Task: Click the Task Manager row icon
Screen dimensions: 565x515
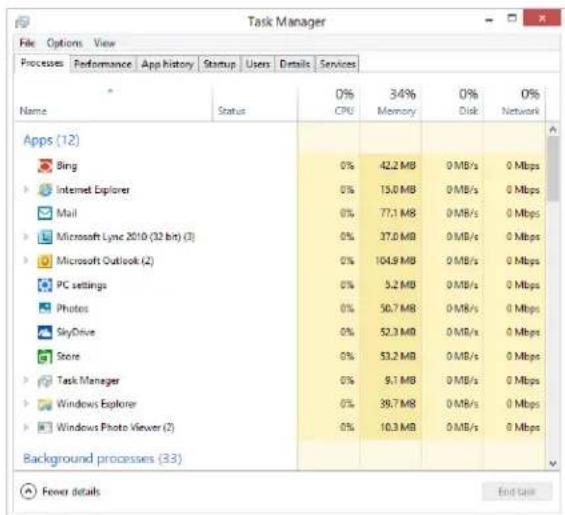Action: pos(45,381)
